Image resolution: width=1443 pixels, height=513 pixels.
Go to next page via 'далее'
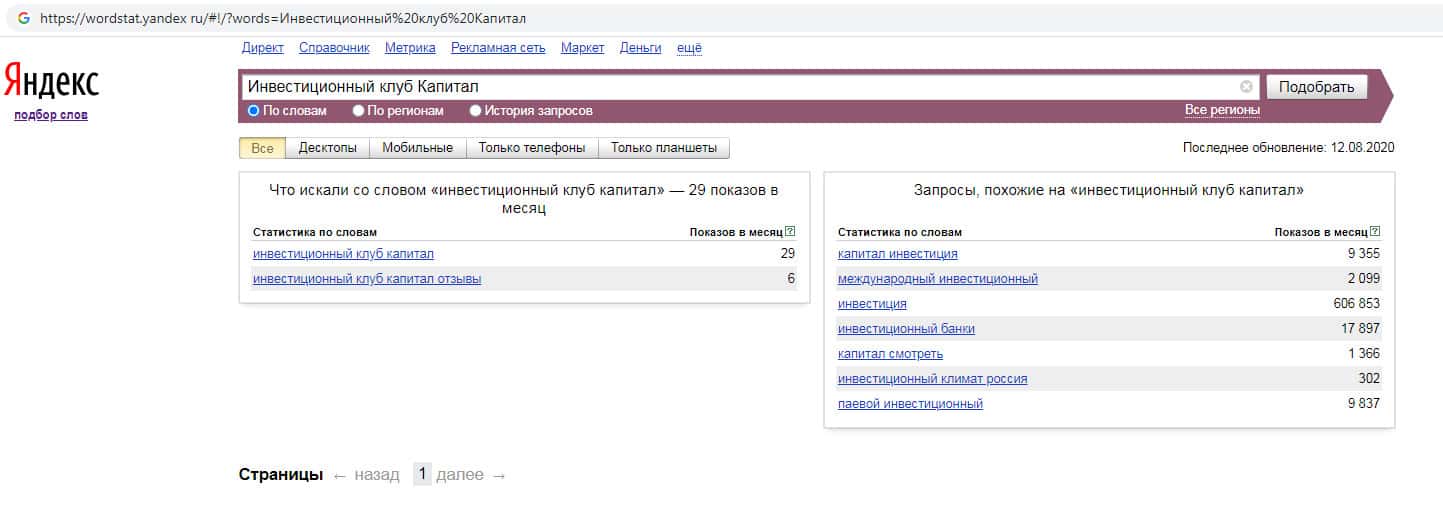(x=470, y=475)
